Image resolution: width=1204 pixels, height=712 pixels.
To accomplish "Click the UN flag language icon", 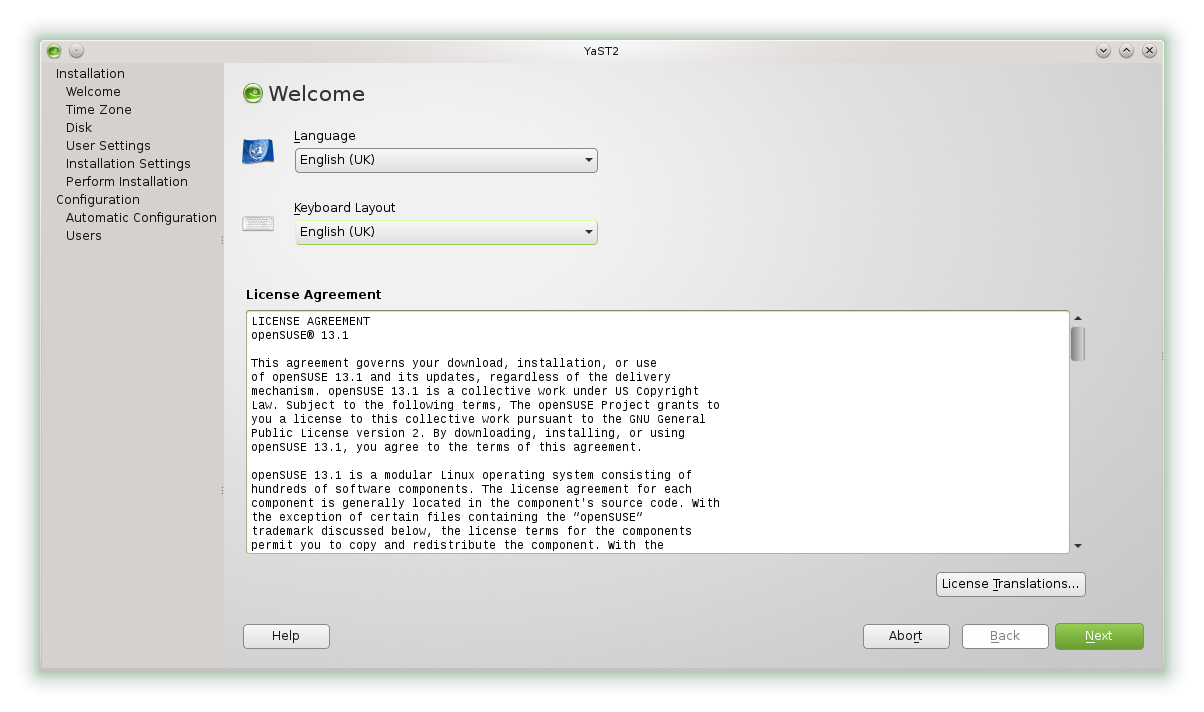I will [x=258, y=152].
